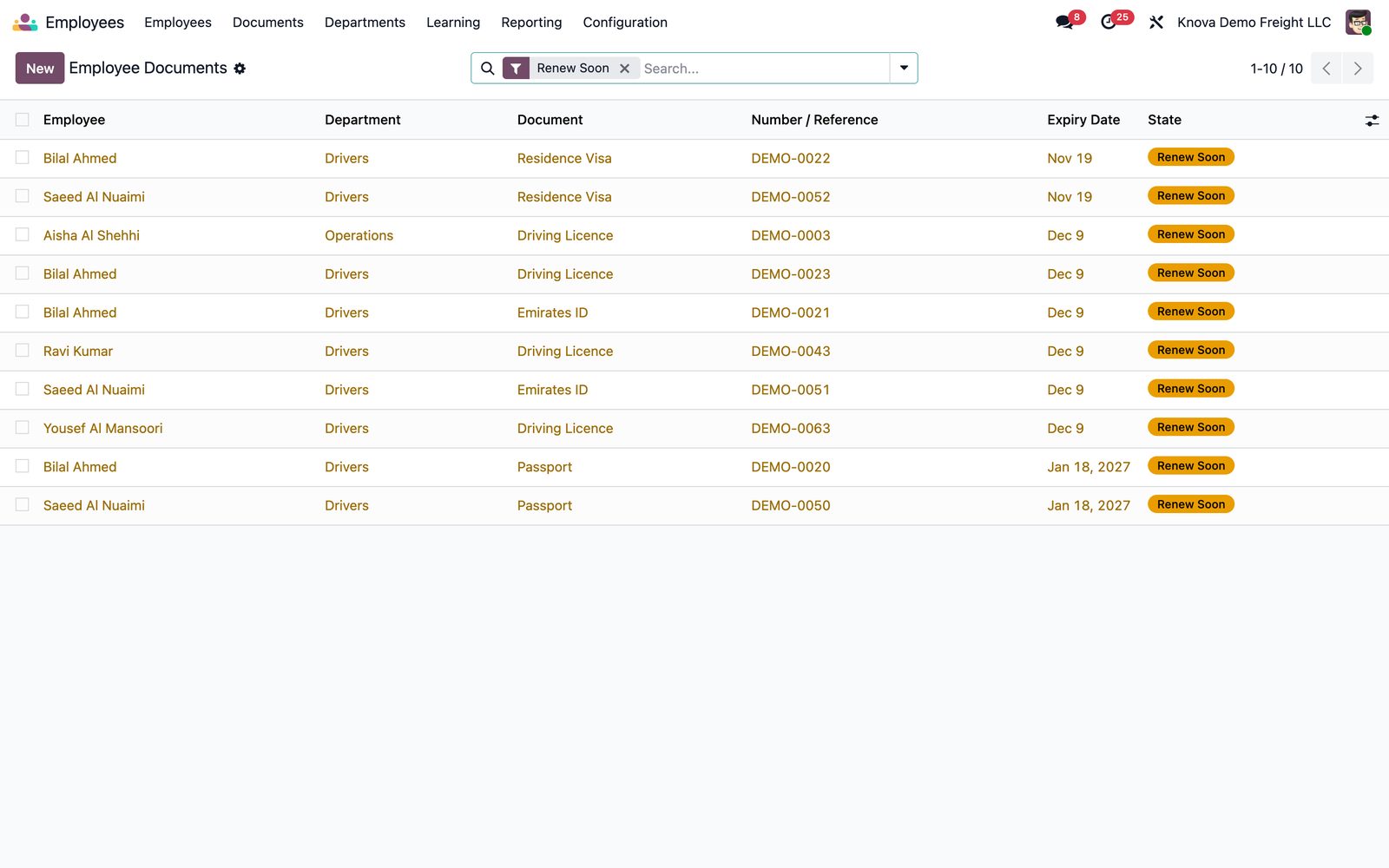
Task: Remove the Renew Soon filter facet
Action: coord(624,69)
